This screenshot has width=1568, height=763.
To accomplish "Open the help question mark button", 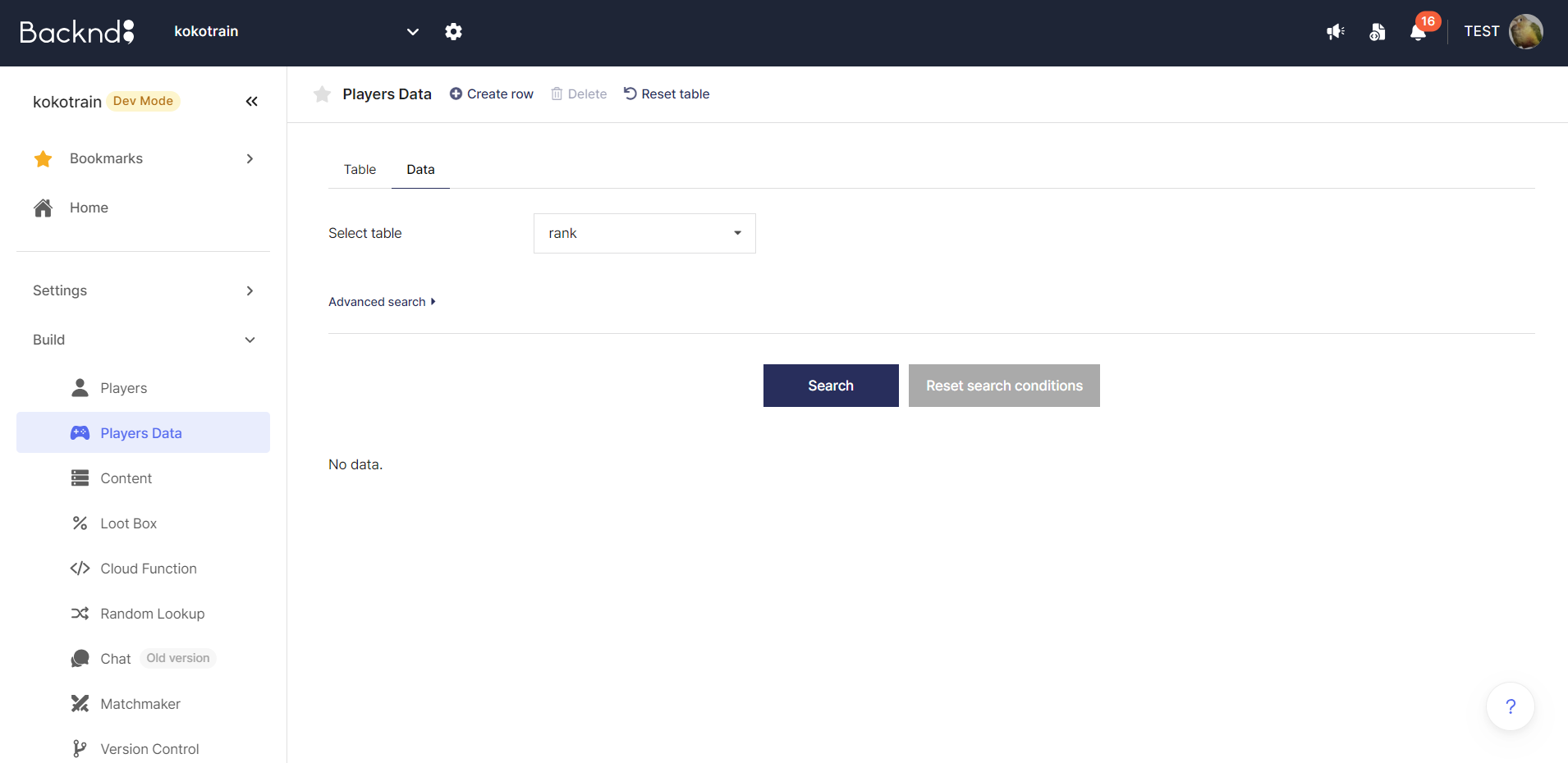I will click(1510, 706).
